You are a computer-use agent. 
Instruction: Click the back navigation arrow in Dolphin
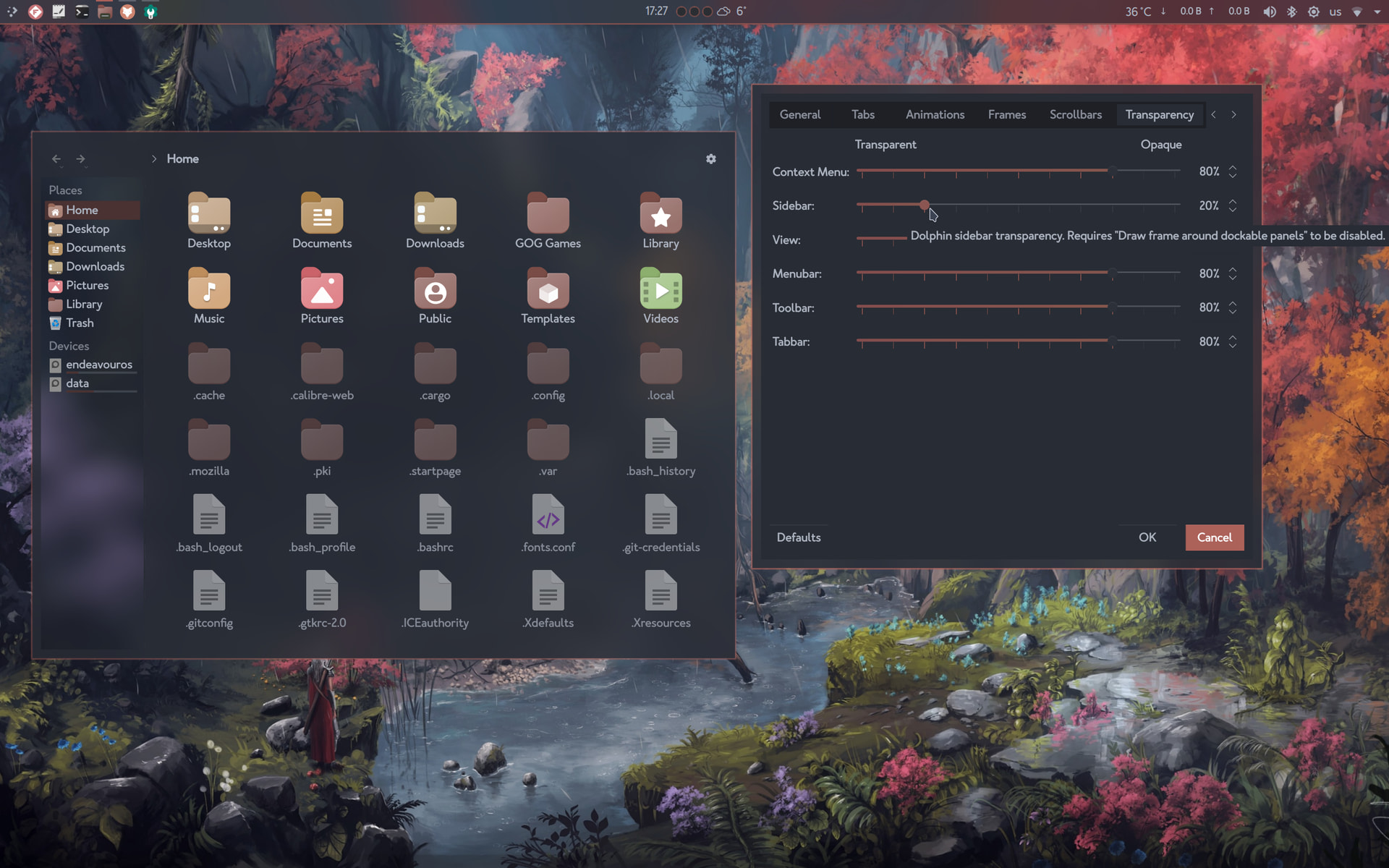[x=56, y=159]
